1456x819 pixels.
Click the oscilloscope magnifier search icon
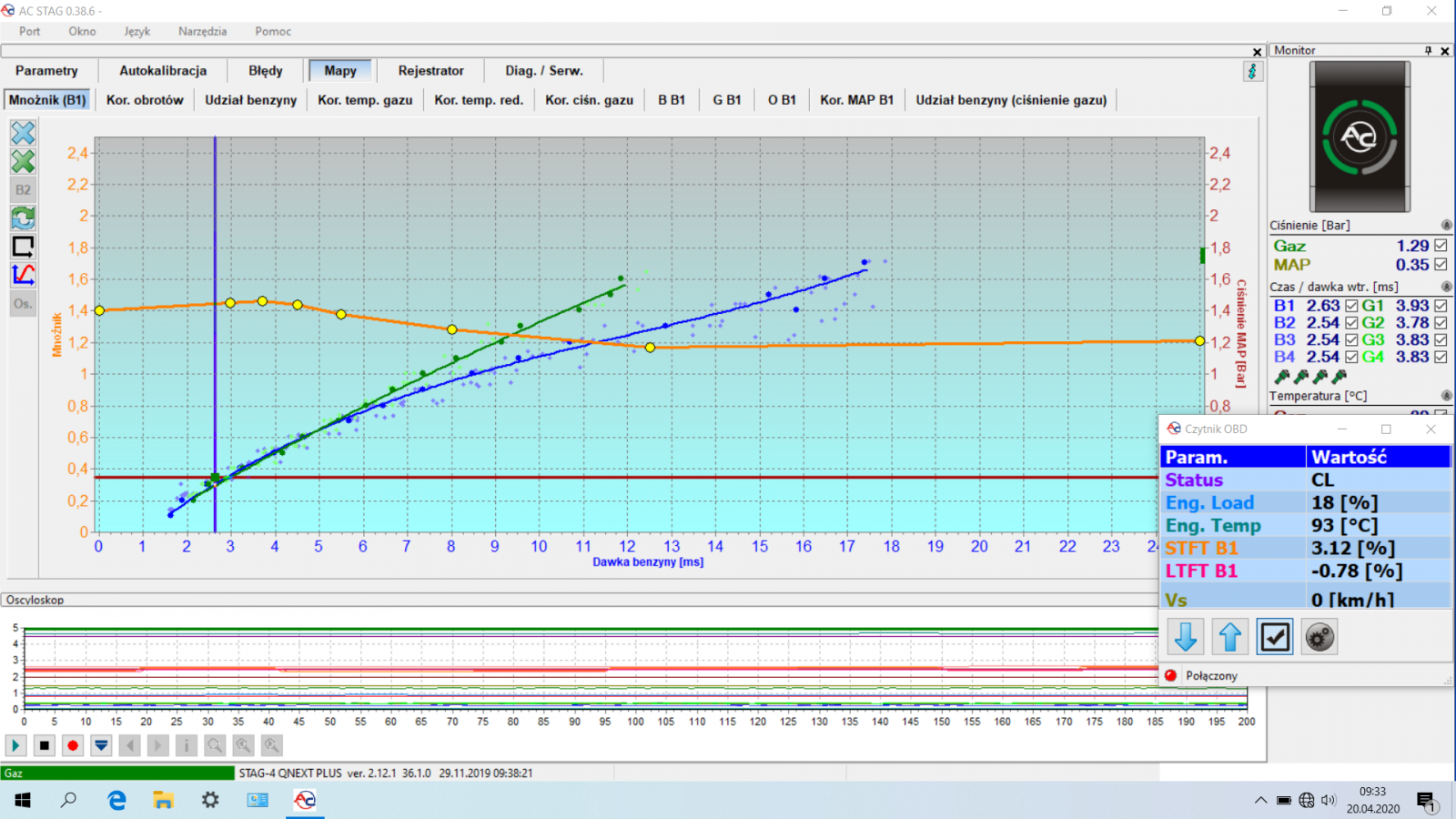coord(215,745)
